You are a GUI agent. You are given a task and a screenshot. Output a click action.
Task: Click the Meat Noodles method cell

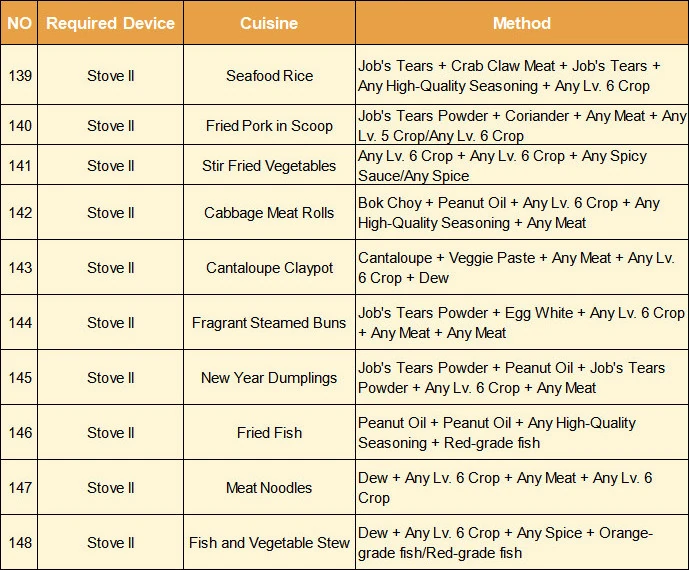505,488
